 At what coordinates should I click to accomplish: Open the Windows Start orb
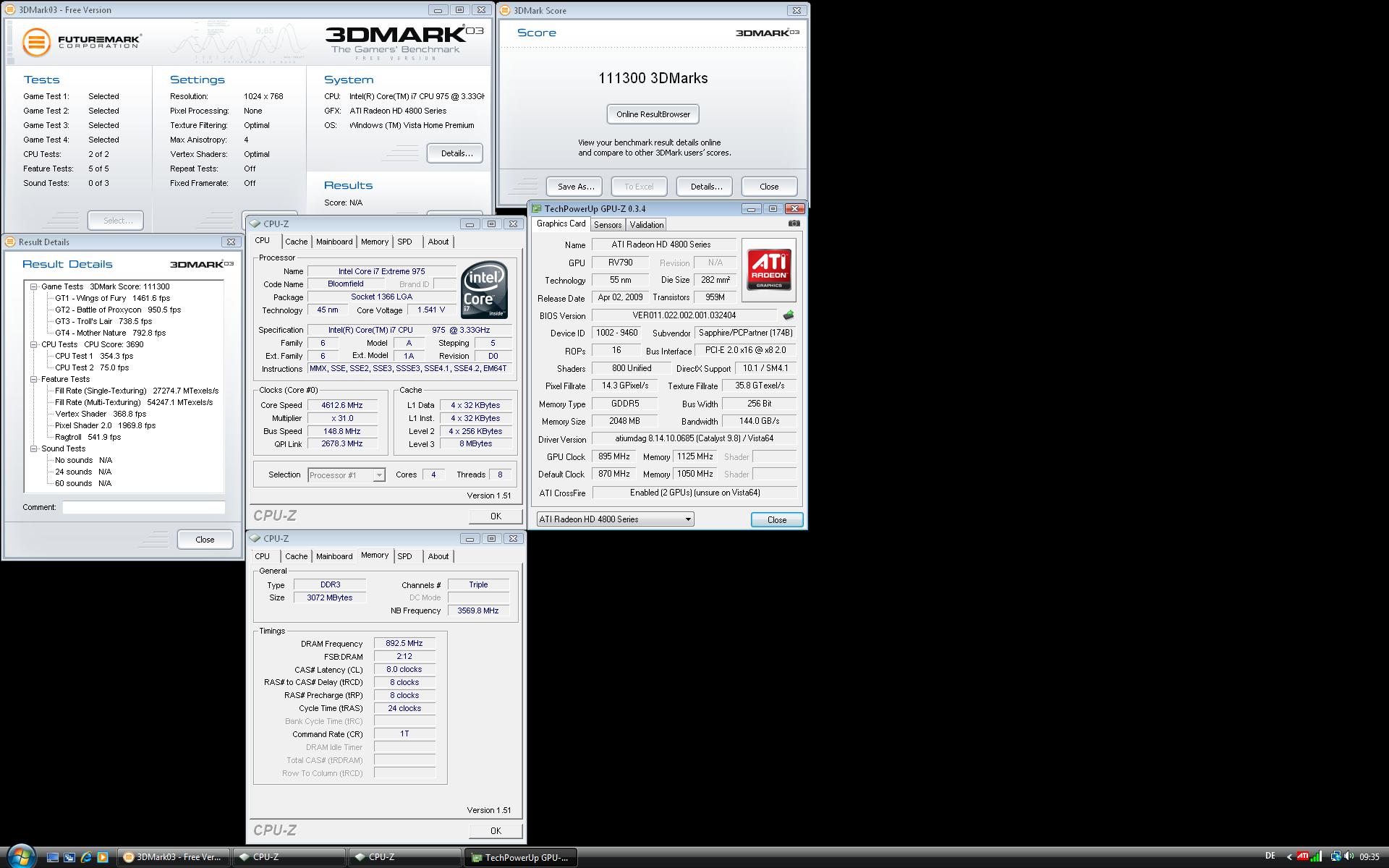click(x=20, y=856)
